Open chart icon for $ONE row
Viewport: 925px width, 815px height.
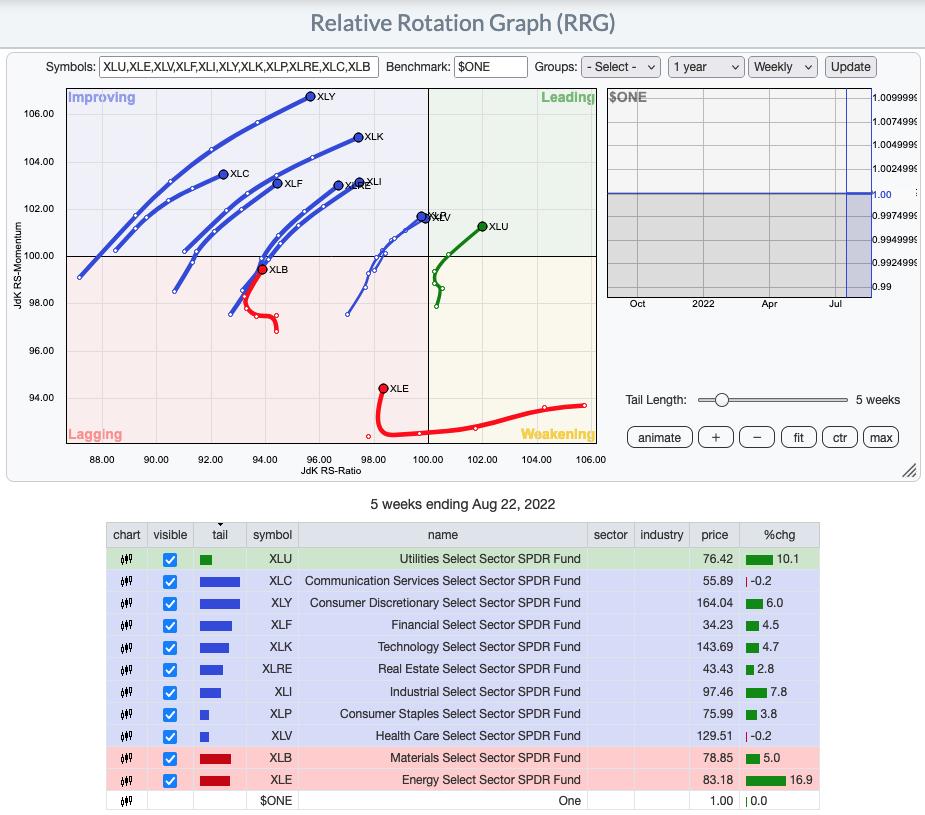(x=126, y=801)
